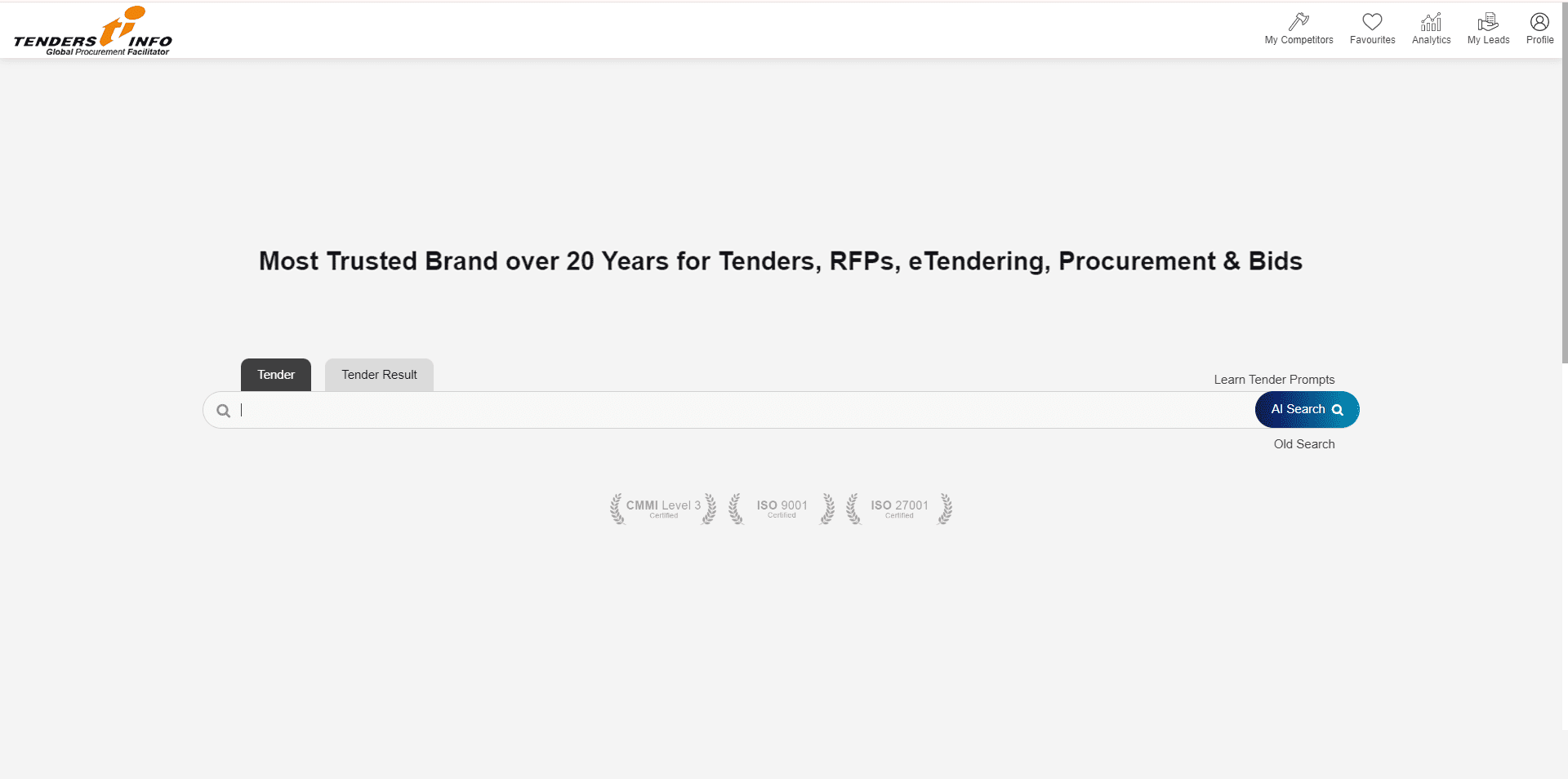Screen dimensions: 1568x779
Task: Click the Most Trusted Brand headline
Action: click(x=780, y=261)
